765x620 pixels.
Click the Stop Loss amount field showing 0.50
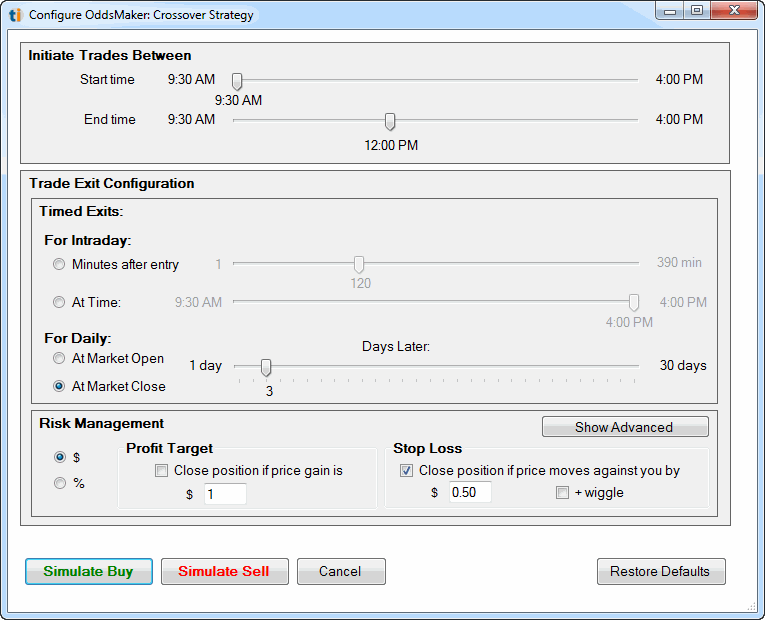469,493
